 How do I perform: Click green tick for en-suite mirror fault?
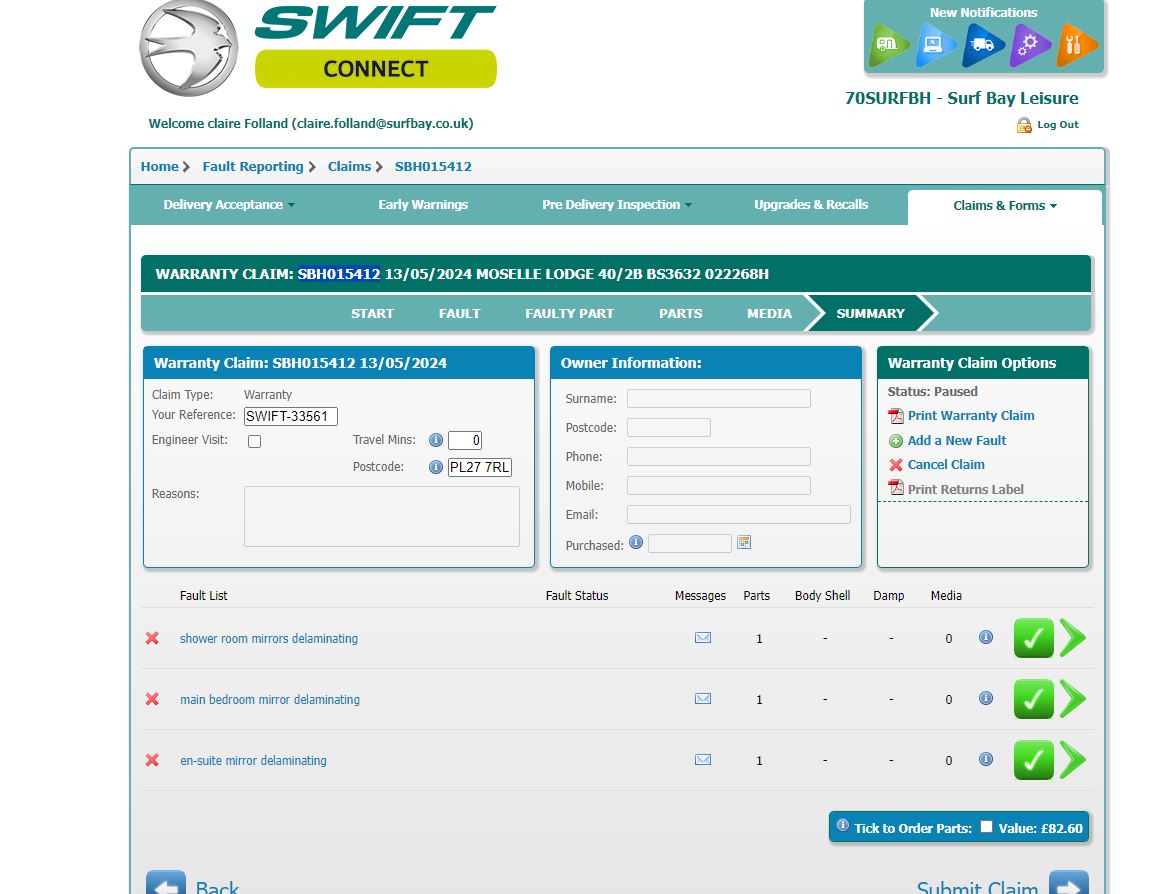[1033, 761]
